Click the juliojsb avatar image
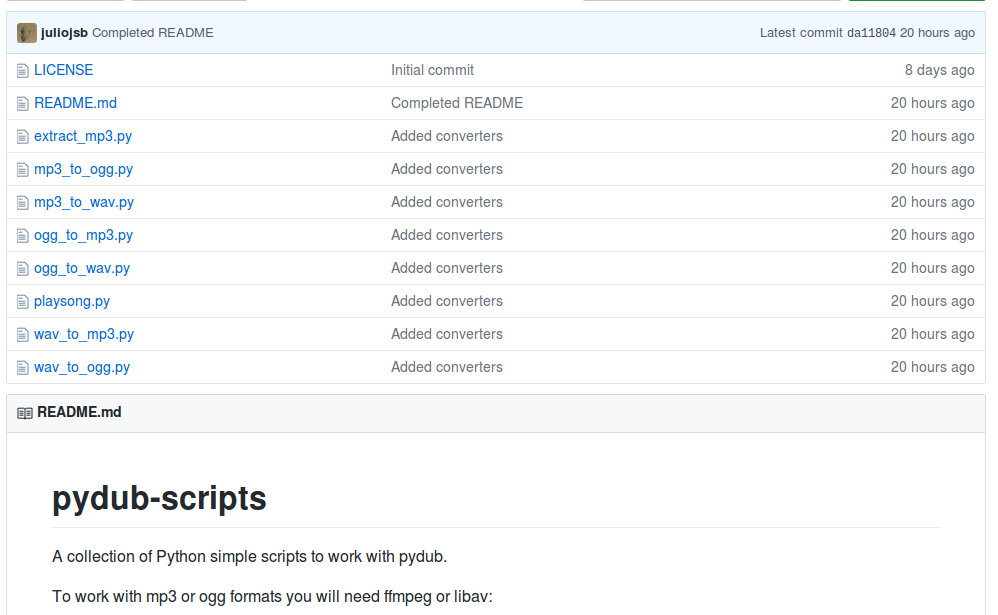Screen dimensions: 998x615 tap(27, 33)
